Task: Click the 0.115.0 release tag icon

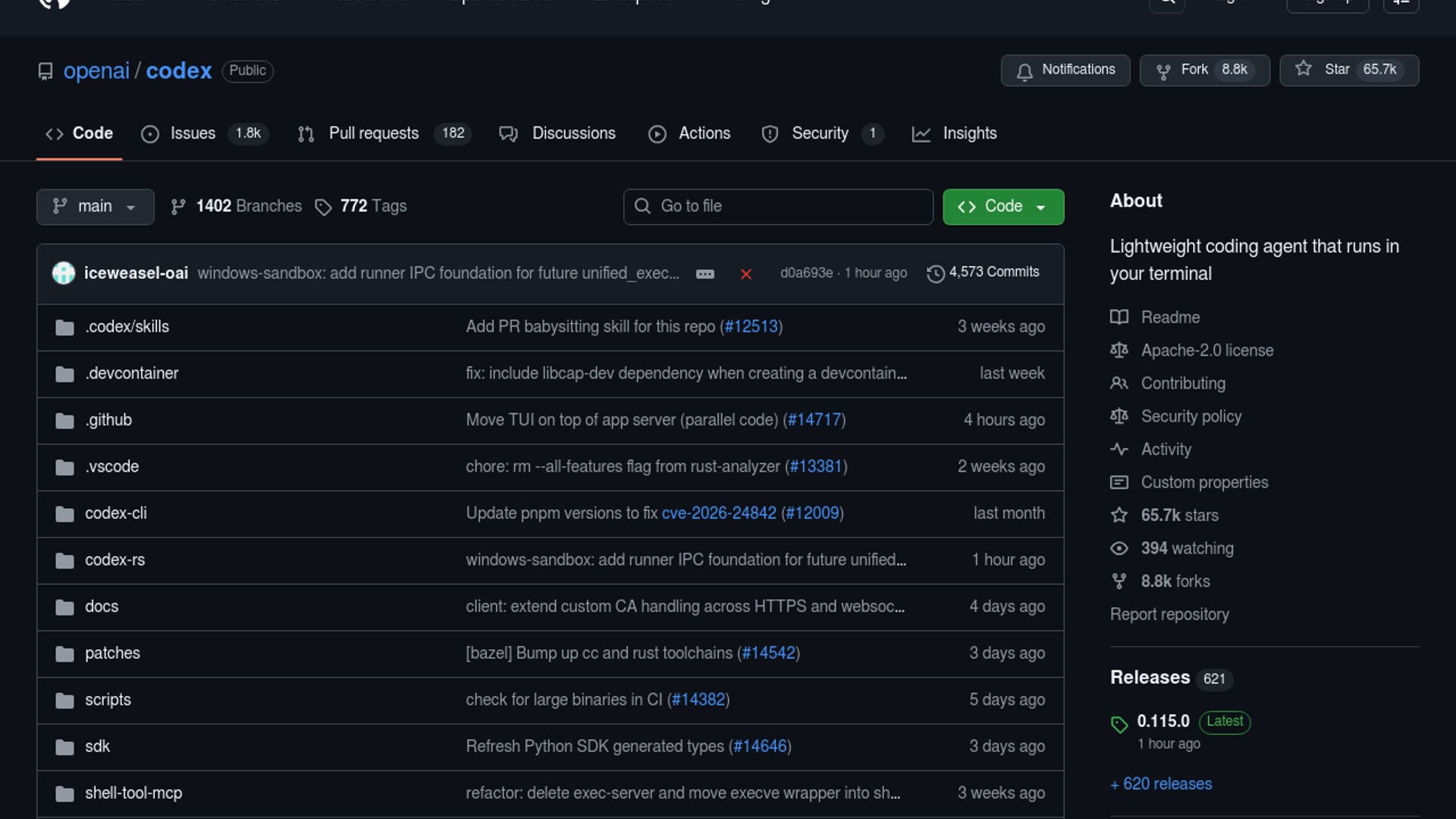Action: (x=1119, y=723)
